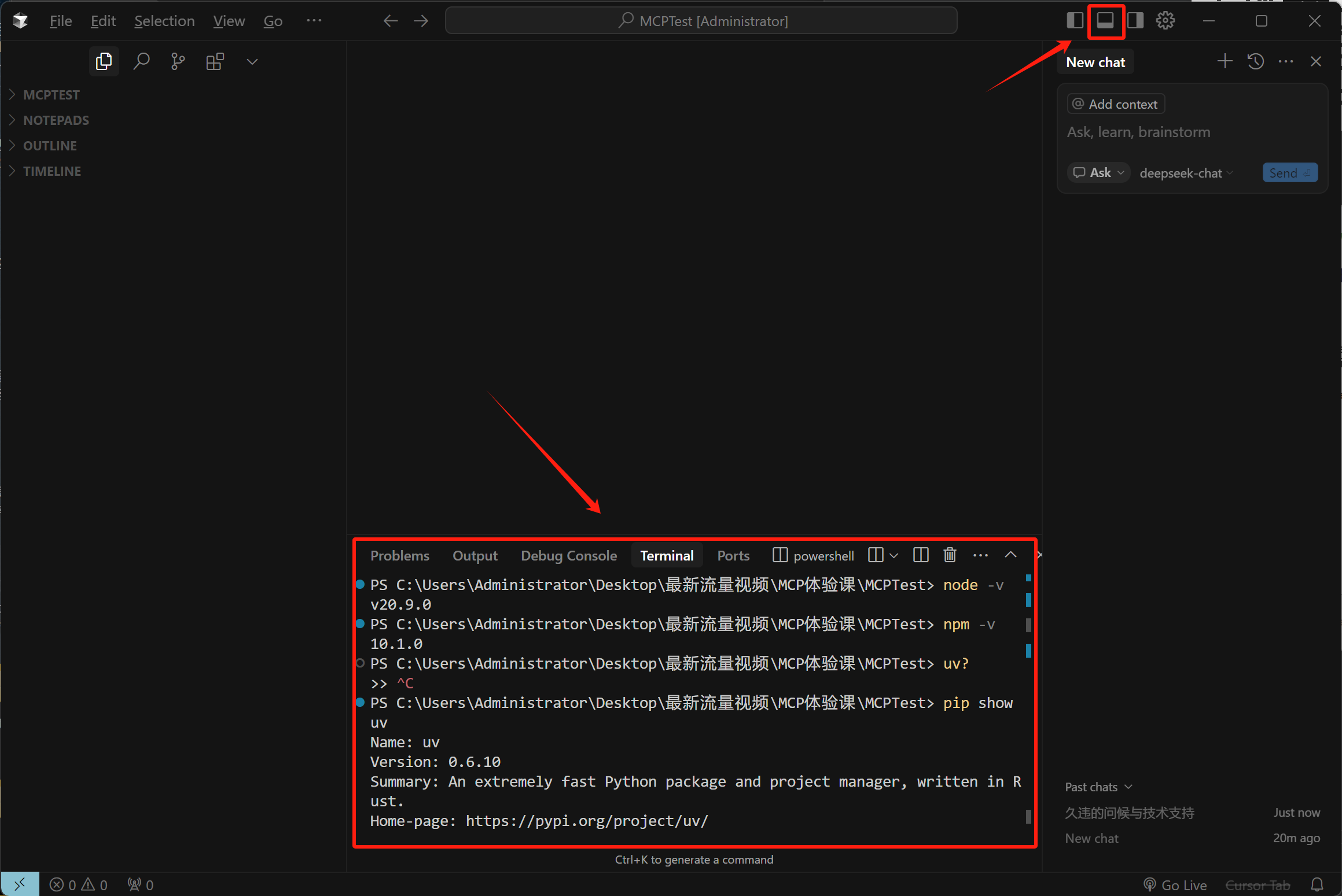Toggle the bottom panel layout icon

1105,21
